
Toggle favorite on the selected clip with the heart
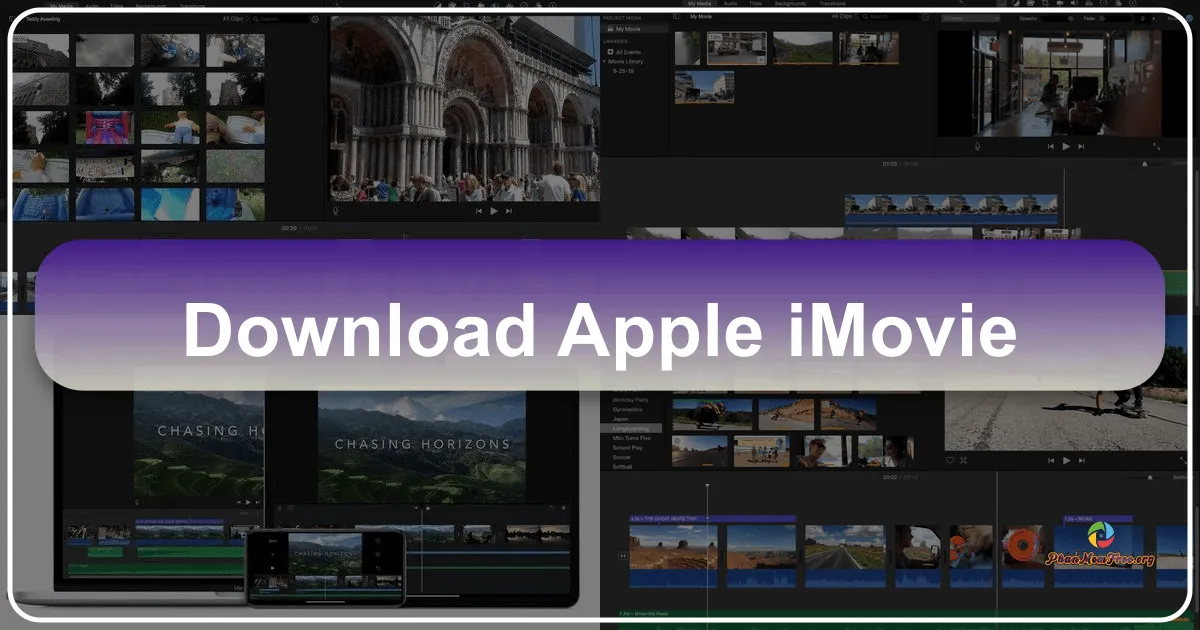(950, 460)
